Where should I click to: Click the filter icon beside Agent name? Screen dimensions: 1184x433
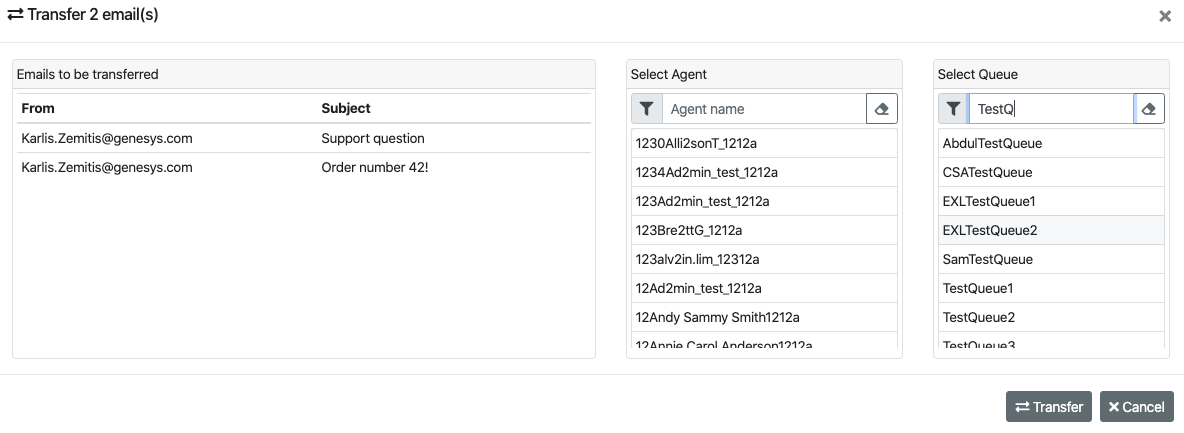click(647, 109)
